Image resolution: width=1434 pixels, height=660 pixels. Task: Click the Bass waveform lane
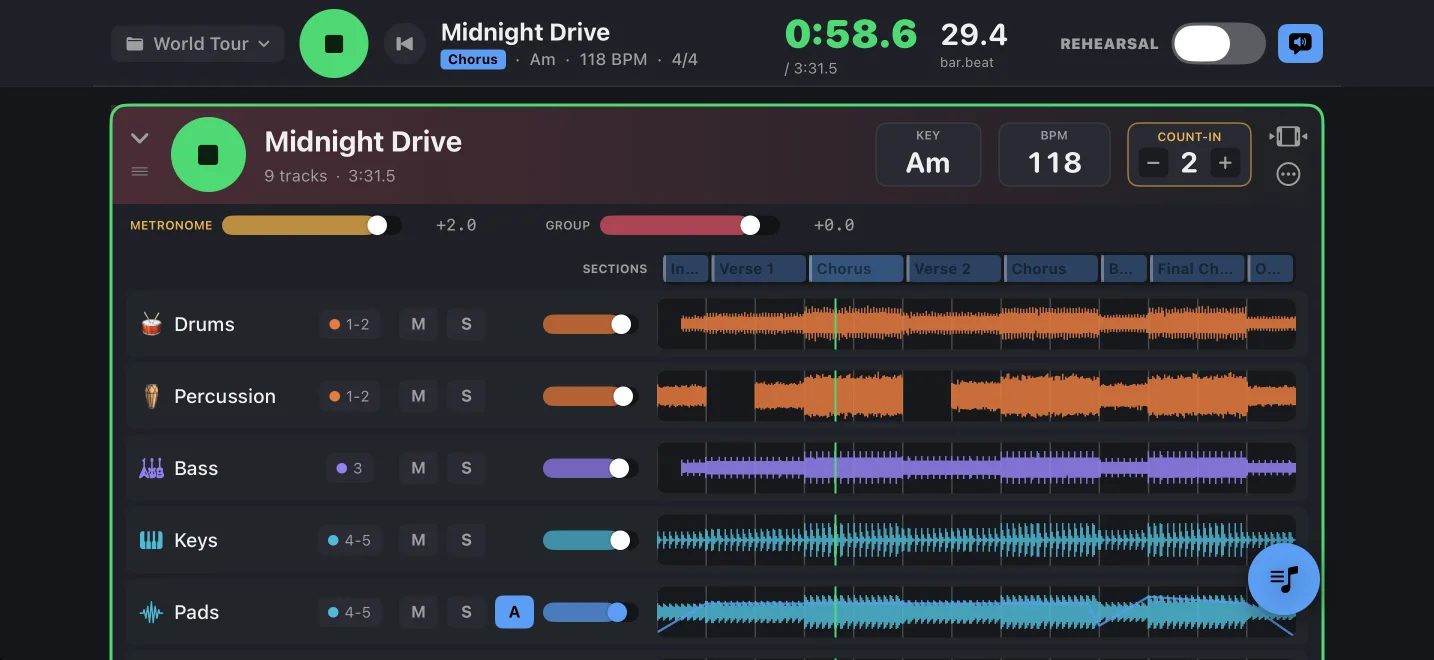(x=976, y=468)
